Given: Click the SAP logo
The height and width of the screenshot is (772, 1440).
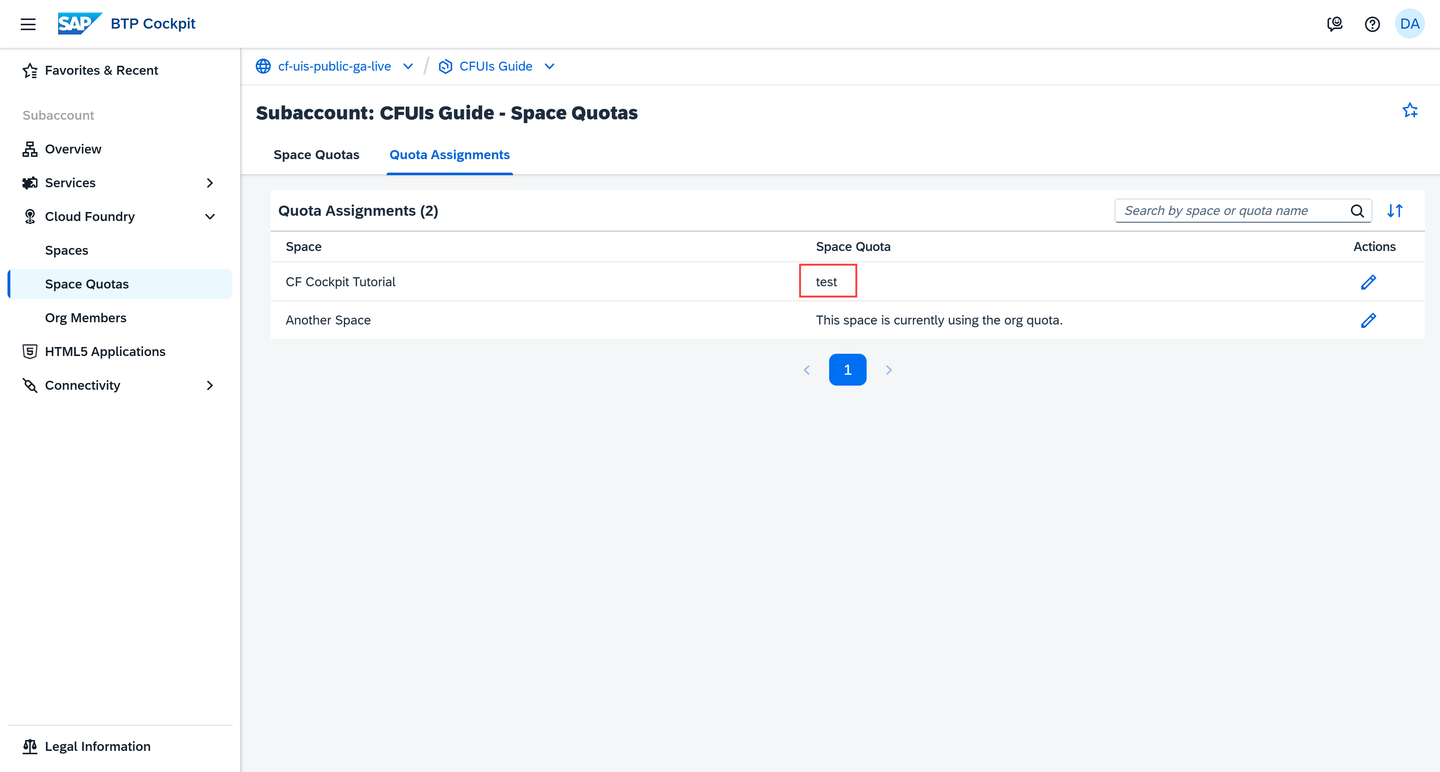Looking at the screenshot, I should point(80,24).
